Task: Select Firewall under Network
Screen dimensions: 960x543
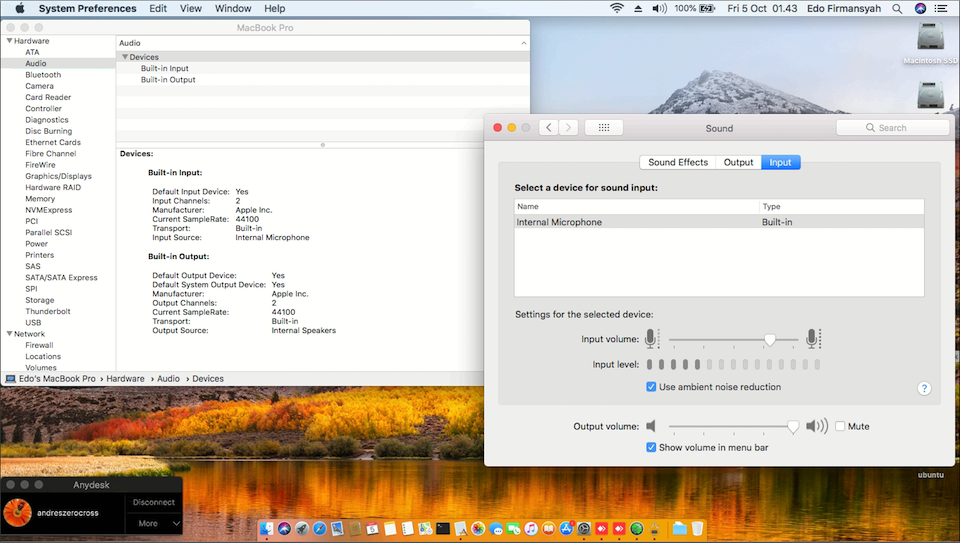Action: (39, 345)
